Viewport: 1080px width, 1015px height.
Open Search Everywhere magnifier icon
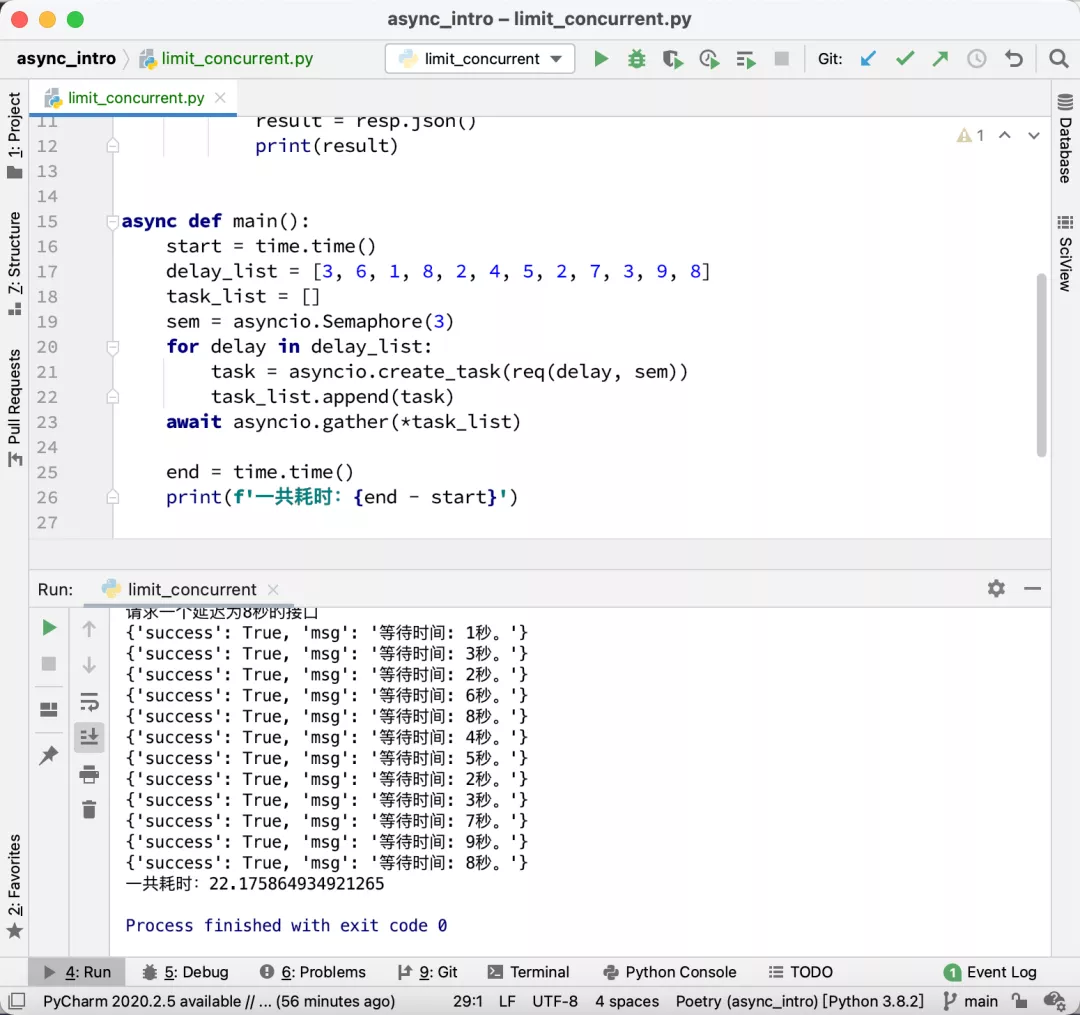pos(1059,59)
